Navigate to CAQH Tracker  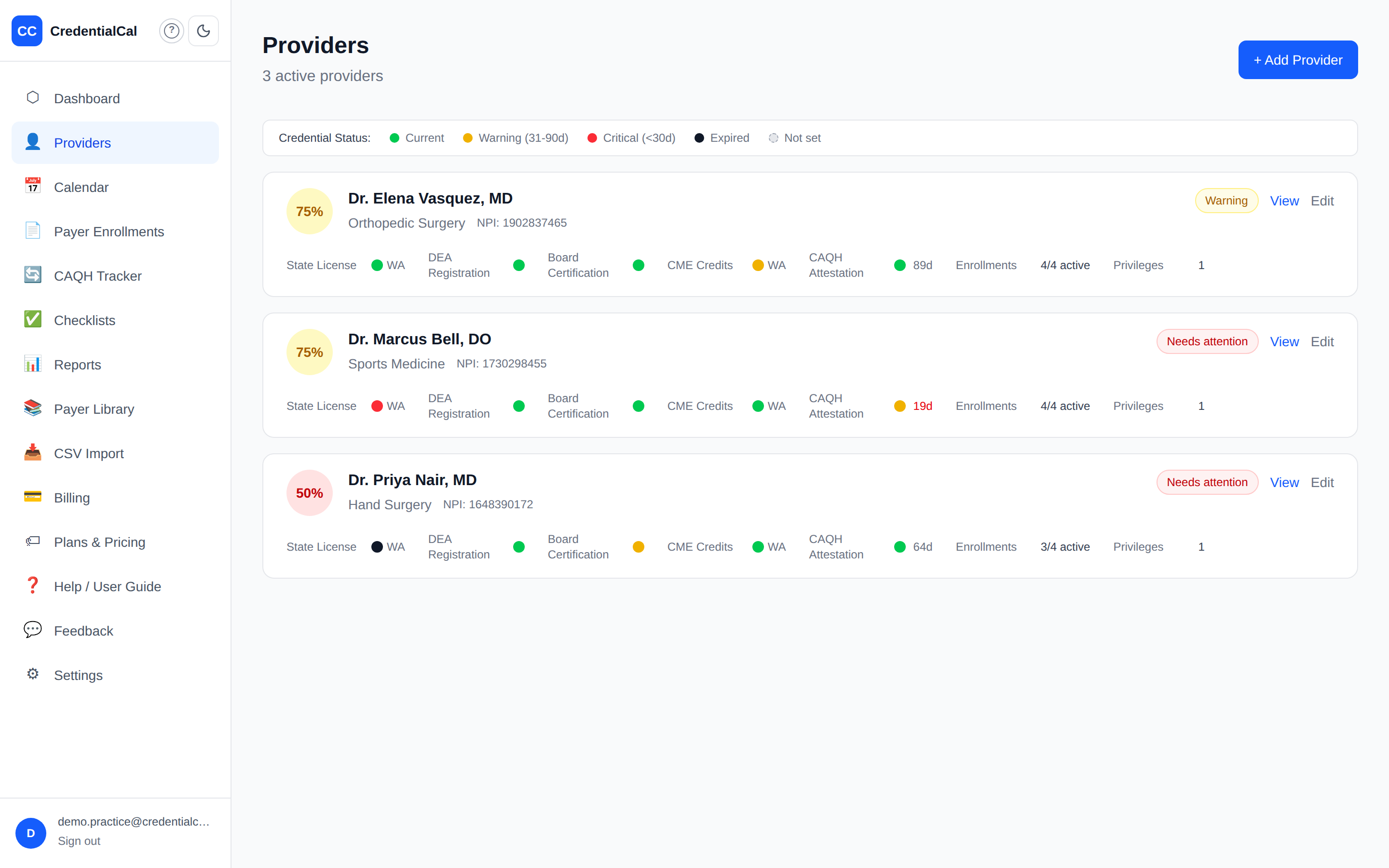[115, 276]
